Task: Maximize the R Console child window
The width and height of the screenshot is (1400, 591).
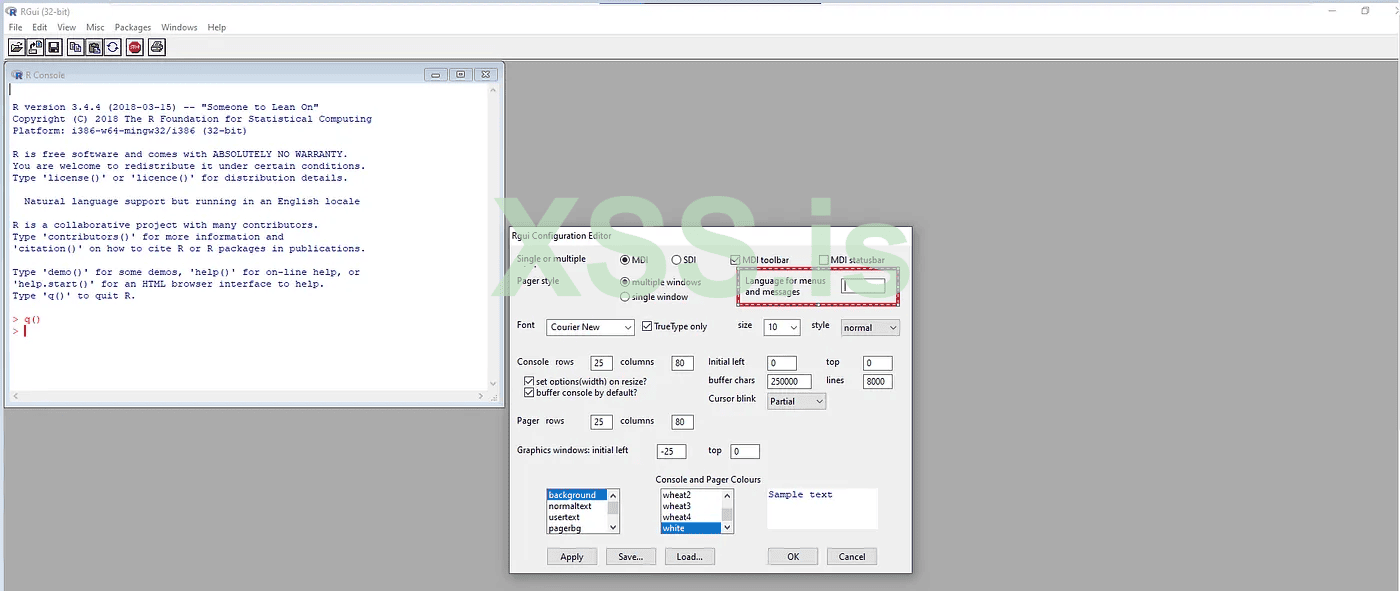Action: (460, 74)
